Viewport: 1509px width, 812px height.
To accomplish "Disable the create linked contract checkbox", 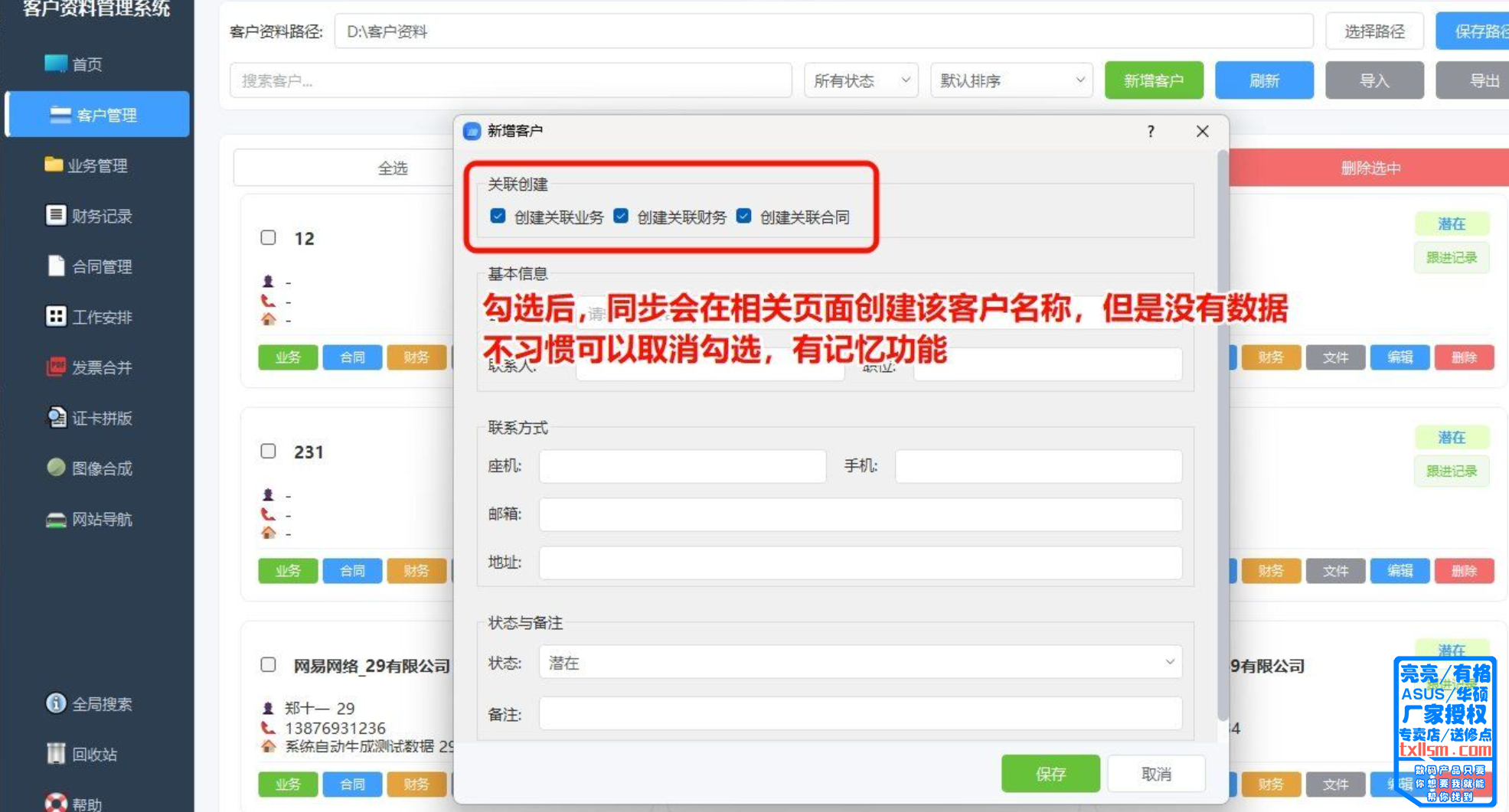I will pos(743,217).
